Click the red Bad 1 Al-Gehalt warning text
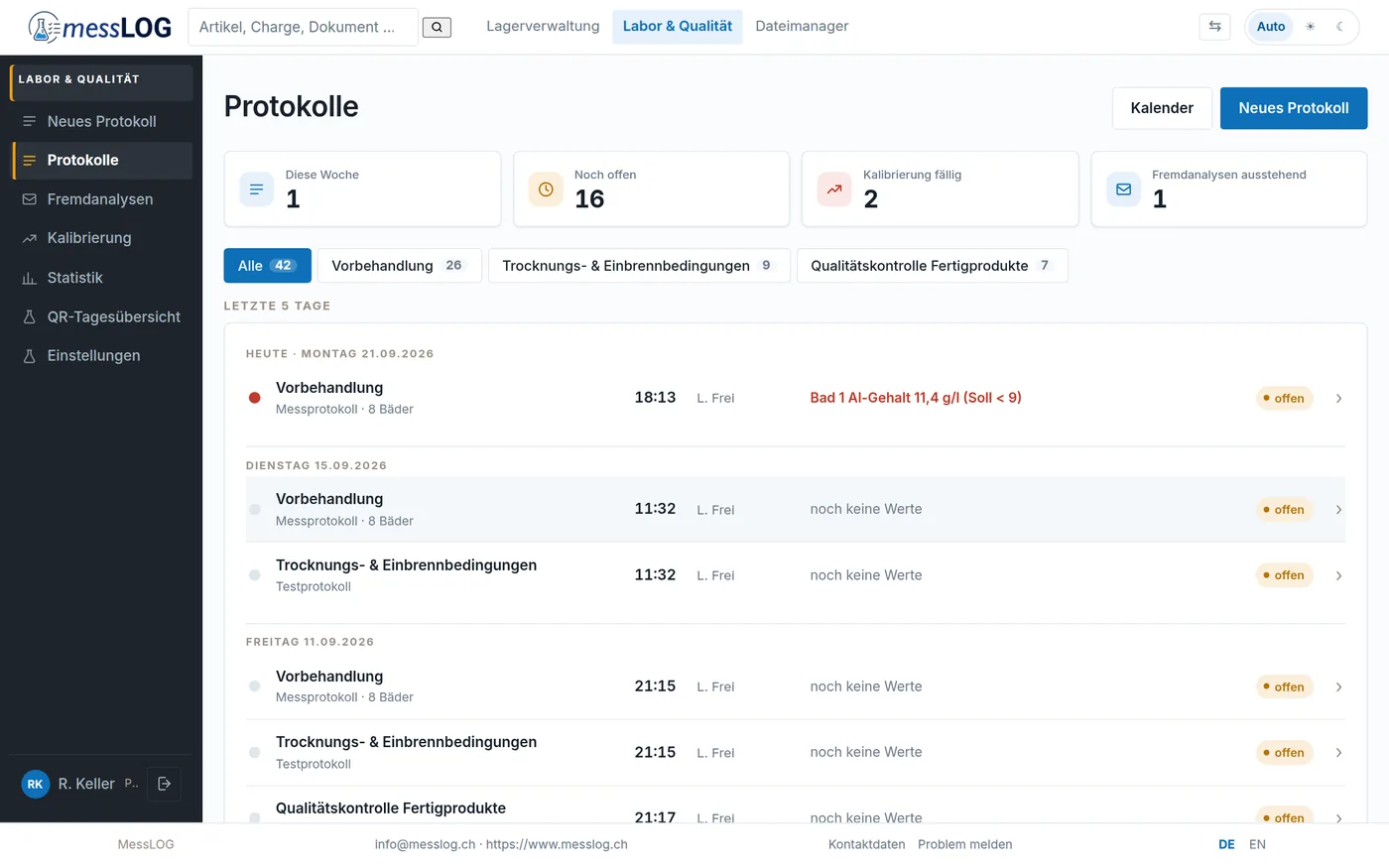Image resolution: width=1389 pixels, height=868 pixels. [x=916, y=398]
